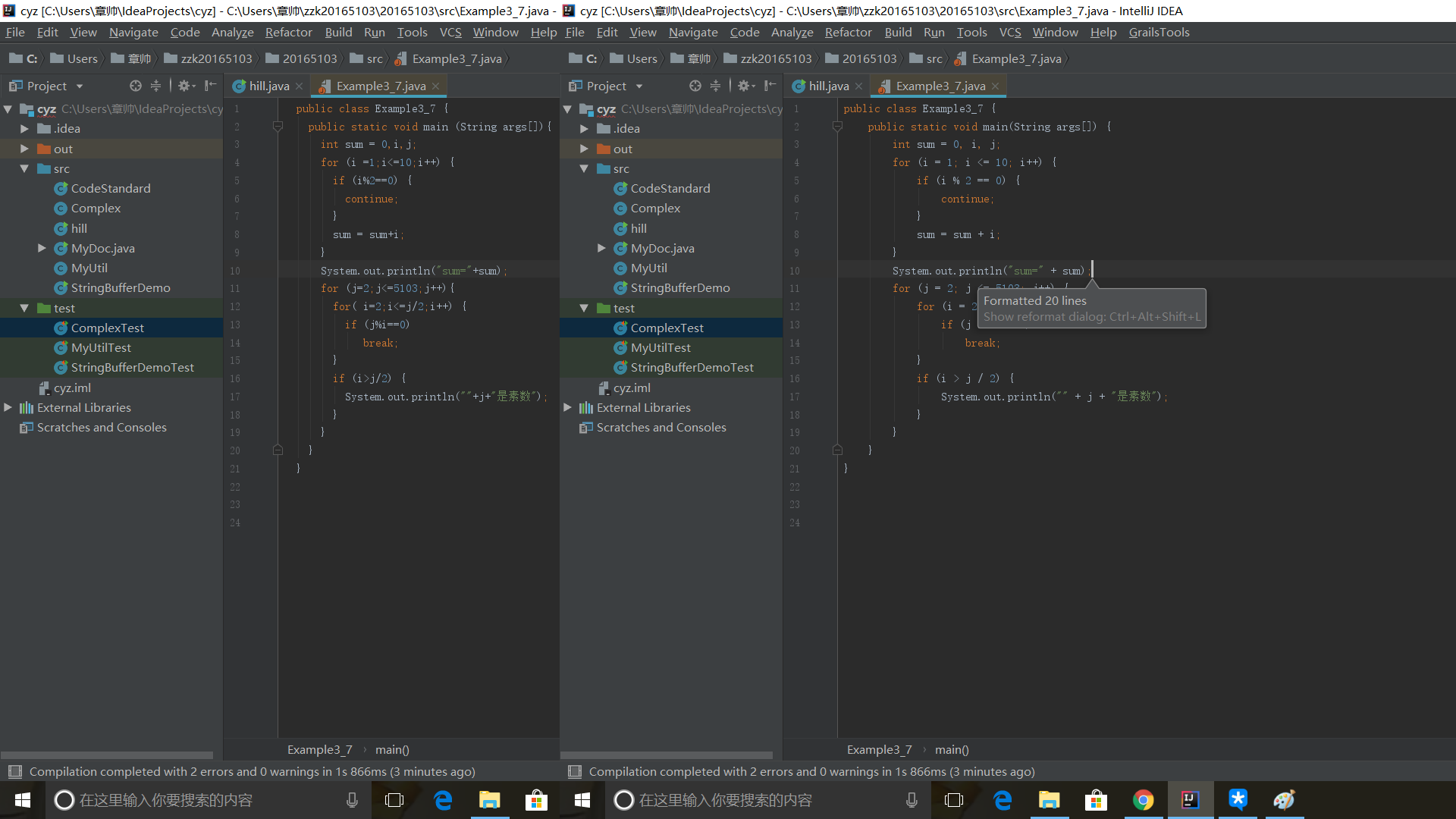The height and width of the screenshot is (819, 1456).
Task: Open GrailsTools menu in right window
Action: (1159, 33)
